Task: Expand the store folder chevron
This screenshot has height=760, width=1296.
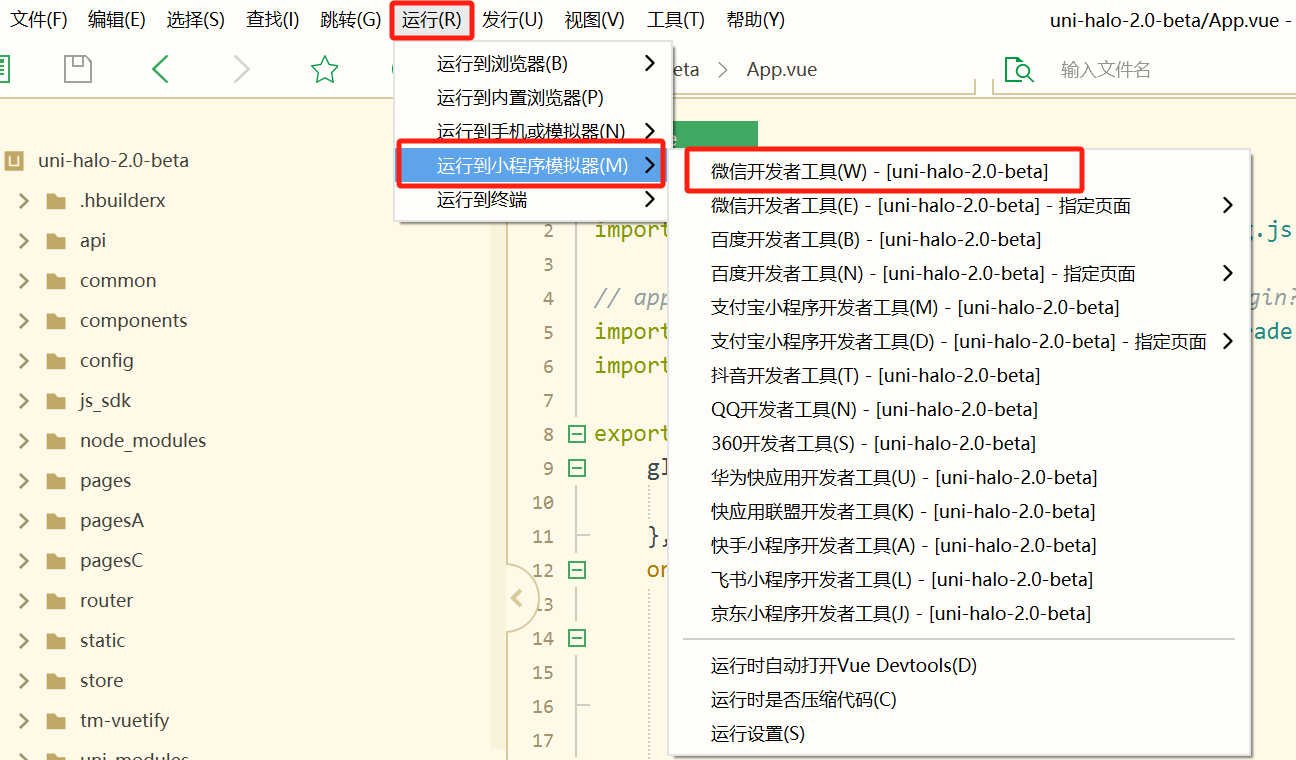Action: (24, 681)
